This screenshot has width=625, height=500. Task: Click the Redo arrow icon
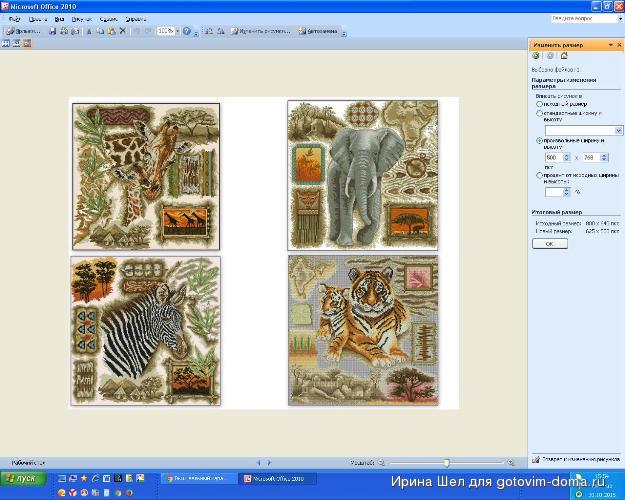[148, 31]
